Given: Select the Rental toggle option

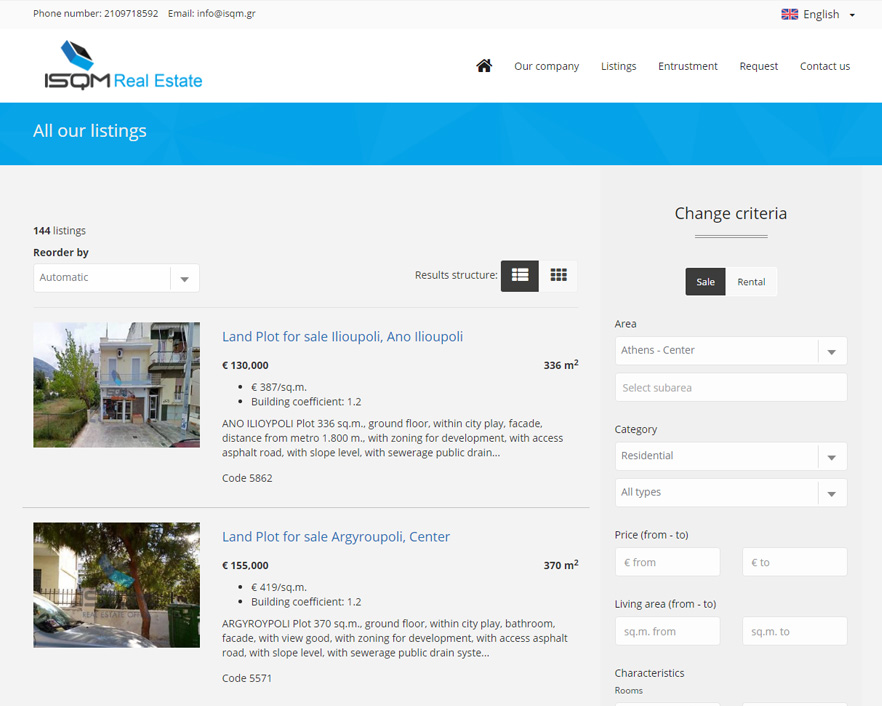Looking at the screenshot, I should click(x=751, y=282).
